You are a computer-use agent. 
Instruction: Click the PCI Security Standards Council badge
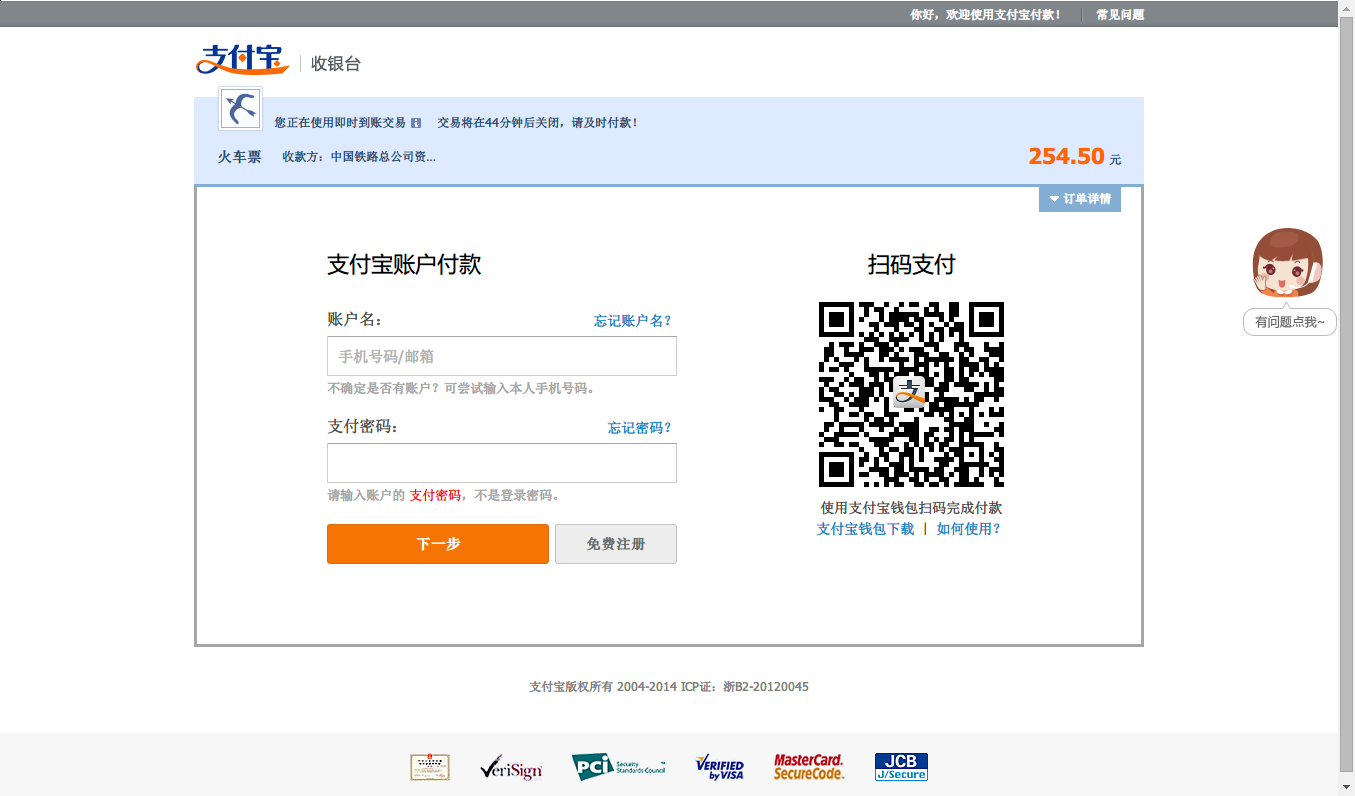click(618, 767)
